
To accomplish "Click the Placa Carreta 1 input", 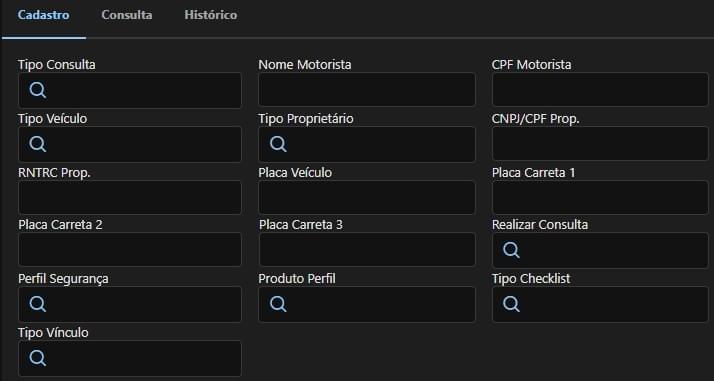I will (x=600, y=197).
